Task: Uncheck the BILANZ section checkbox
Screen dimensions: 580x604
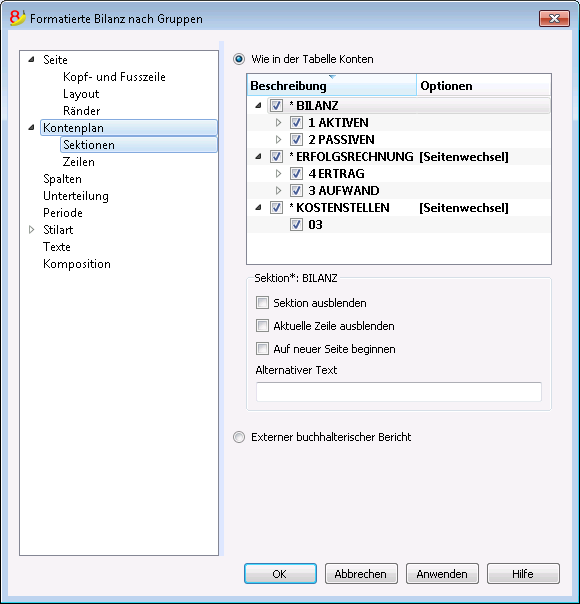Action: click(x=276, y=105)
